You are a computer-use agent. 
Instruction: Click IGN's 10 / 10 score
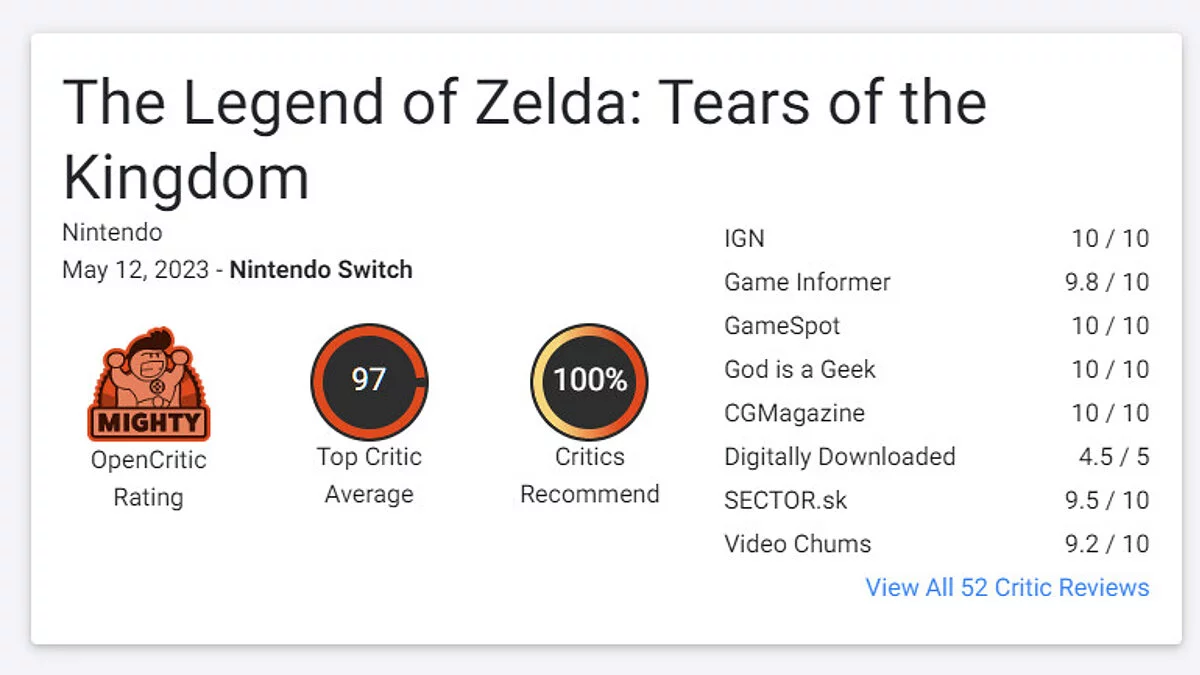click(x=1110, y=239)
